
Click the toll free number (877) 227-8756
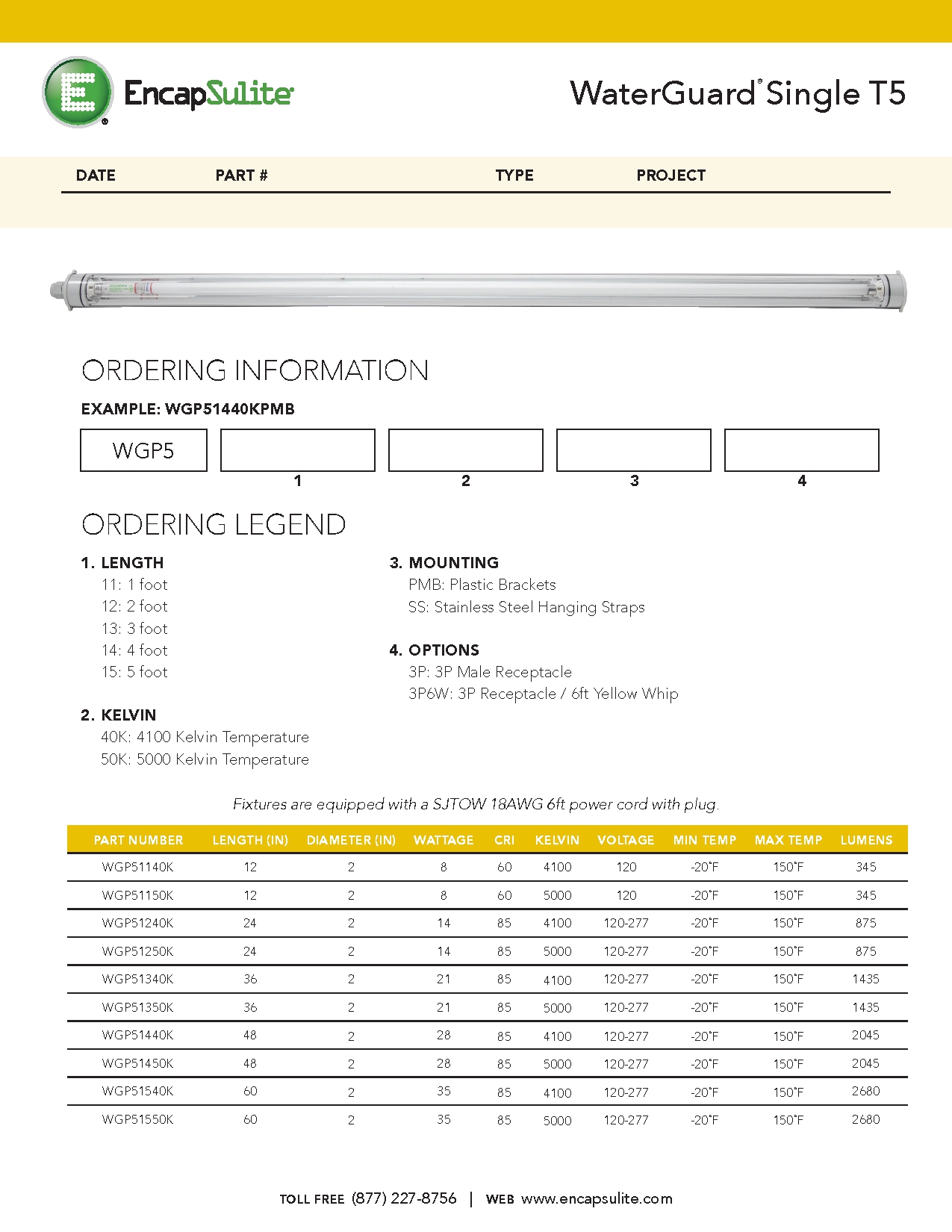click(x=404, y=1198)
